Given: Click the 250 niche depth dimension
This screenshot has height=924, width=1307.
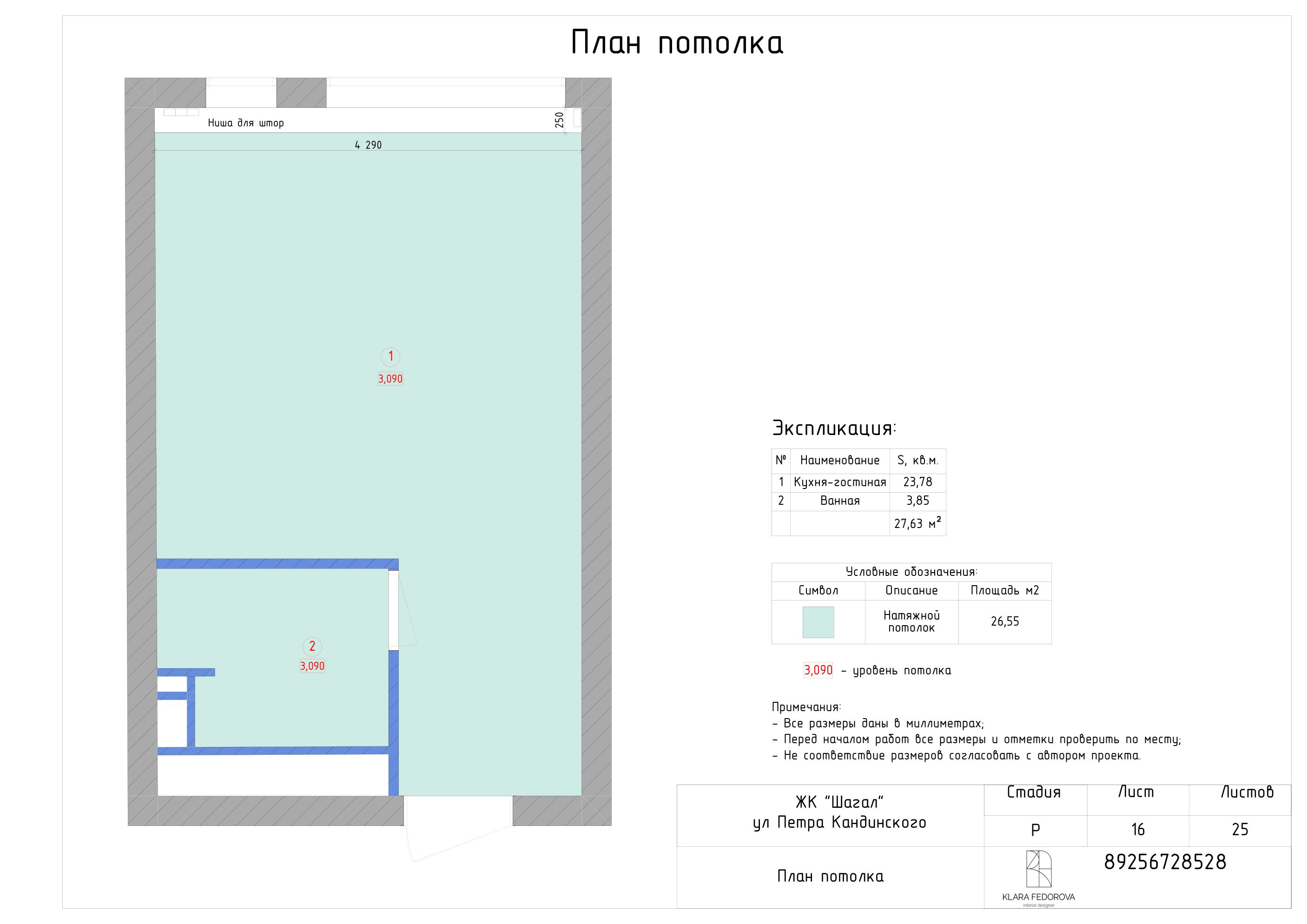Looking at the screenshot, I should pyautogui.click(x=559, y=120).
